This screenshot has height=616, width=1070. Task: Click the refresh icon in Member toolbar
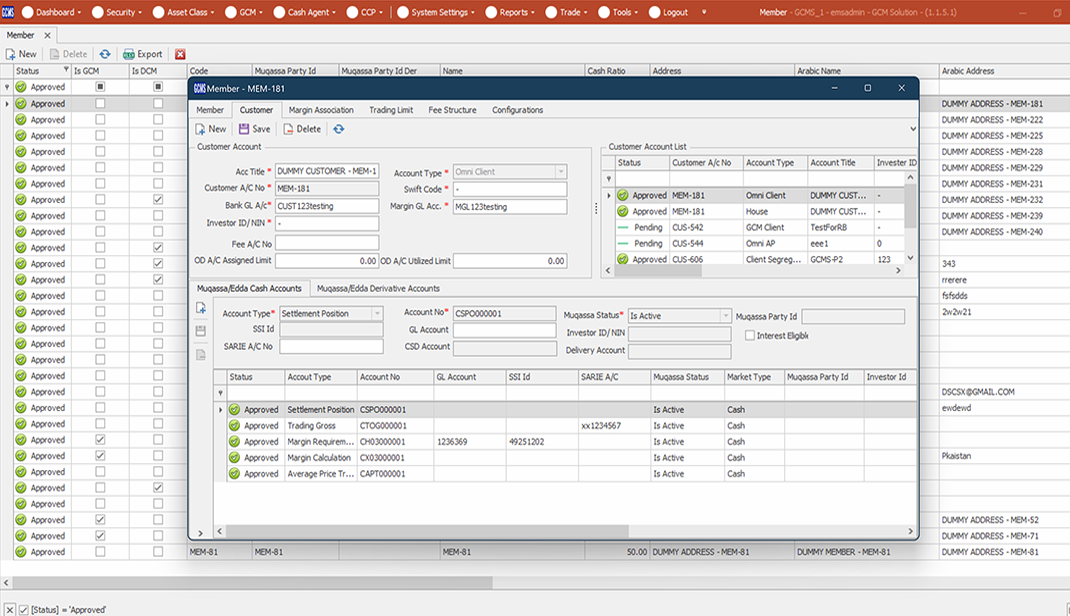tap(104, 54)
